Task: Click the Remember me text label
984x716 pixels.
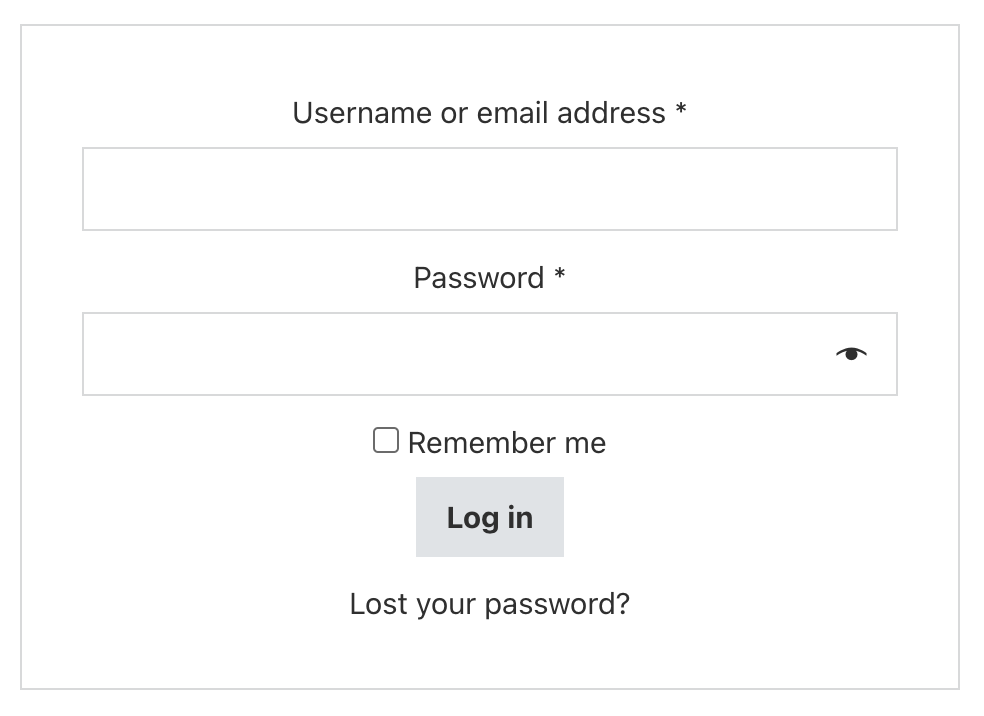Action: point(507,443)
